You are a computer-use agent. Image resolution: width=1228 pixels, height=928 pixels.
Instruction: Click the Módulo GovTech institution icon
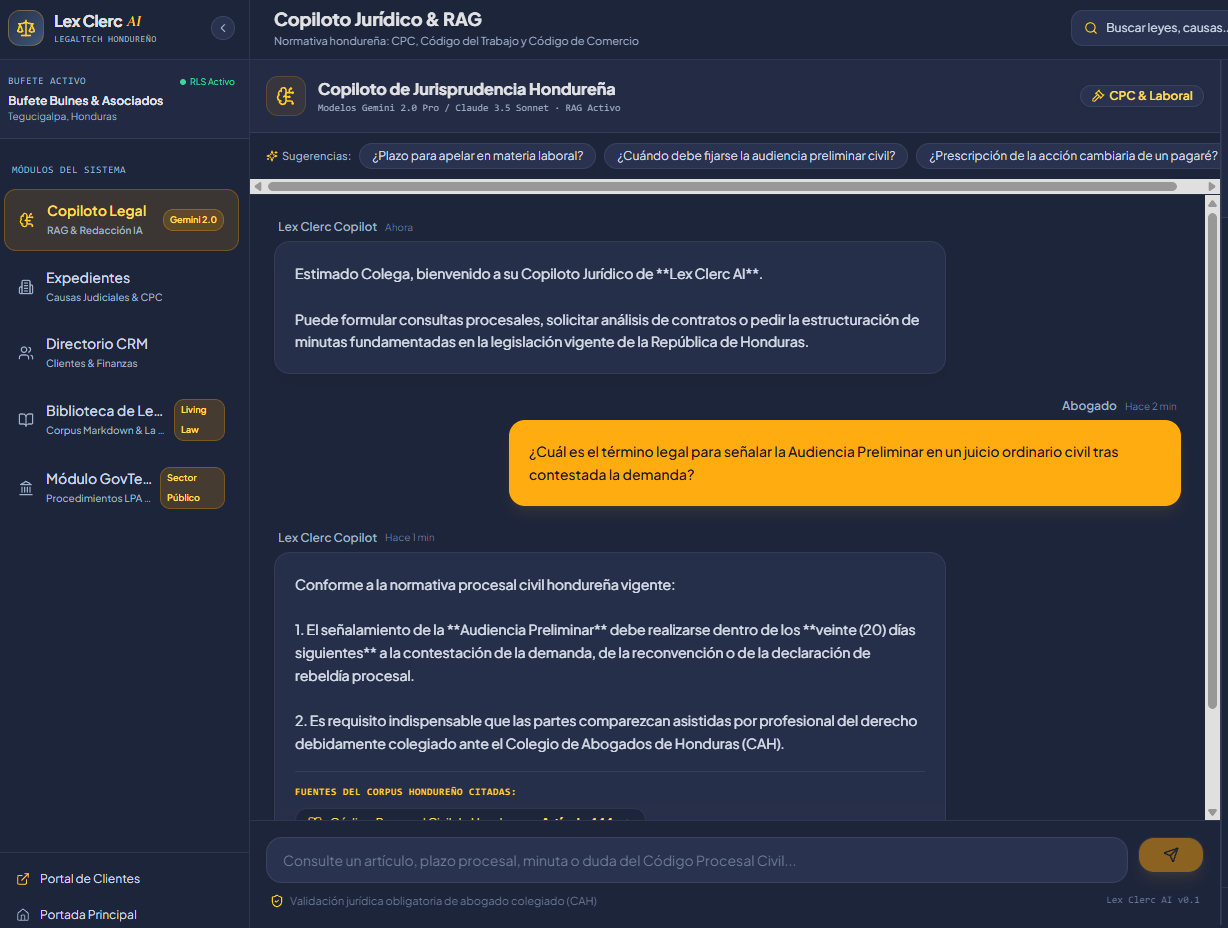26,488
